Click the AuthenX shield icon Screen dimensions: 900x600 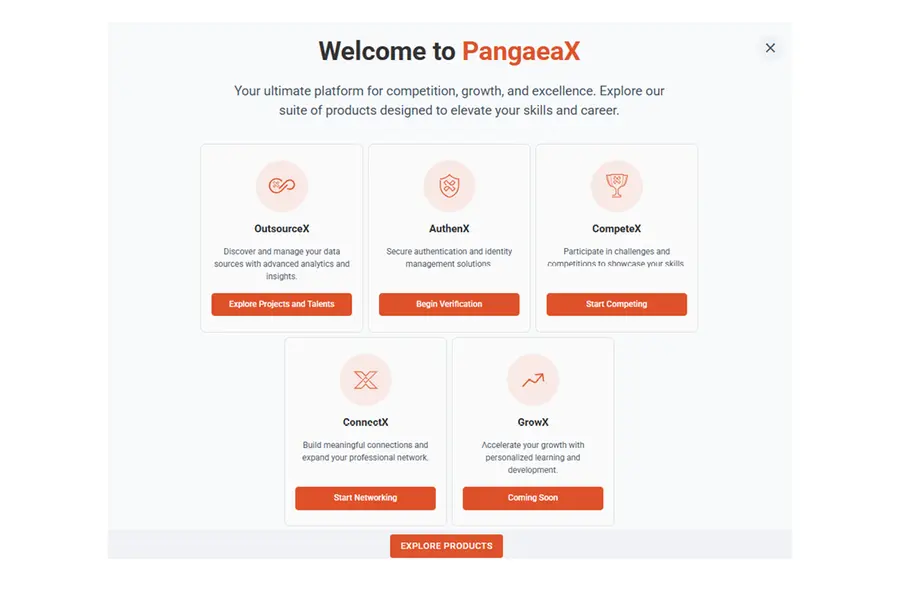coord(449,186)
